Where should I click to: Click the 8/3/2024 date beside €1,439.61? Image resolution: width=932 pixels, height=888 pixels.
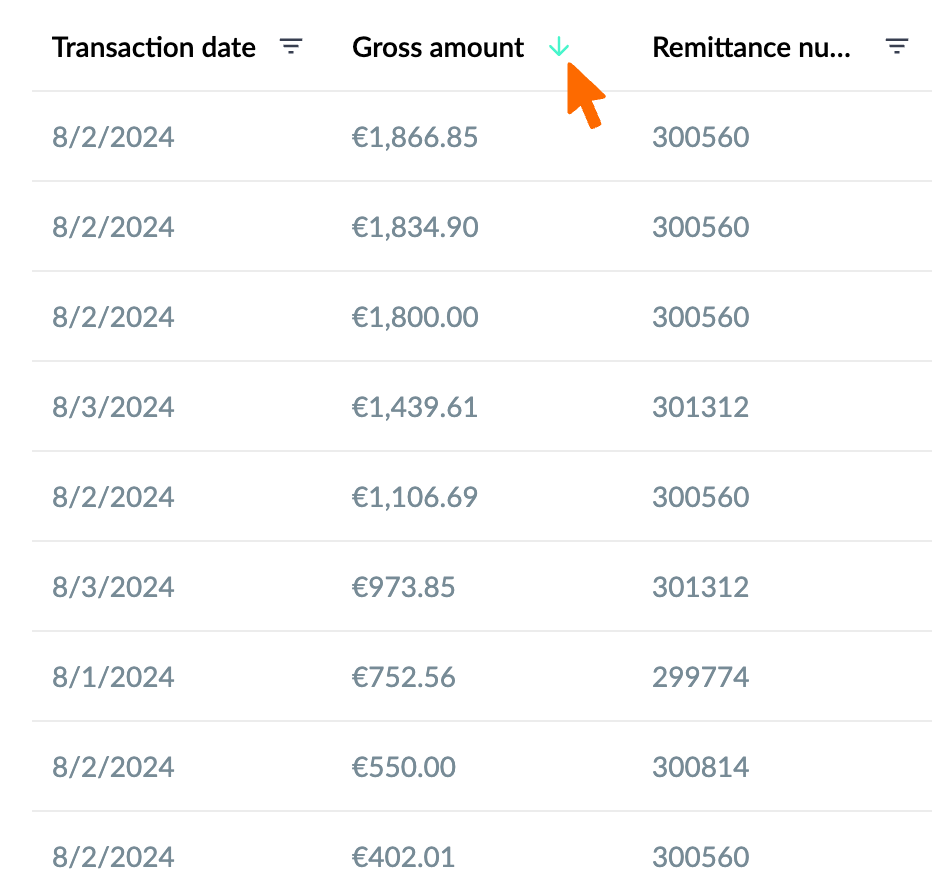(x=113, y=407)
